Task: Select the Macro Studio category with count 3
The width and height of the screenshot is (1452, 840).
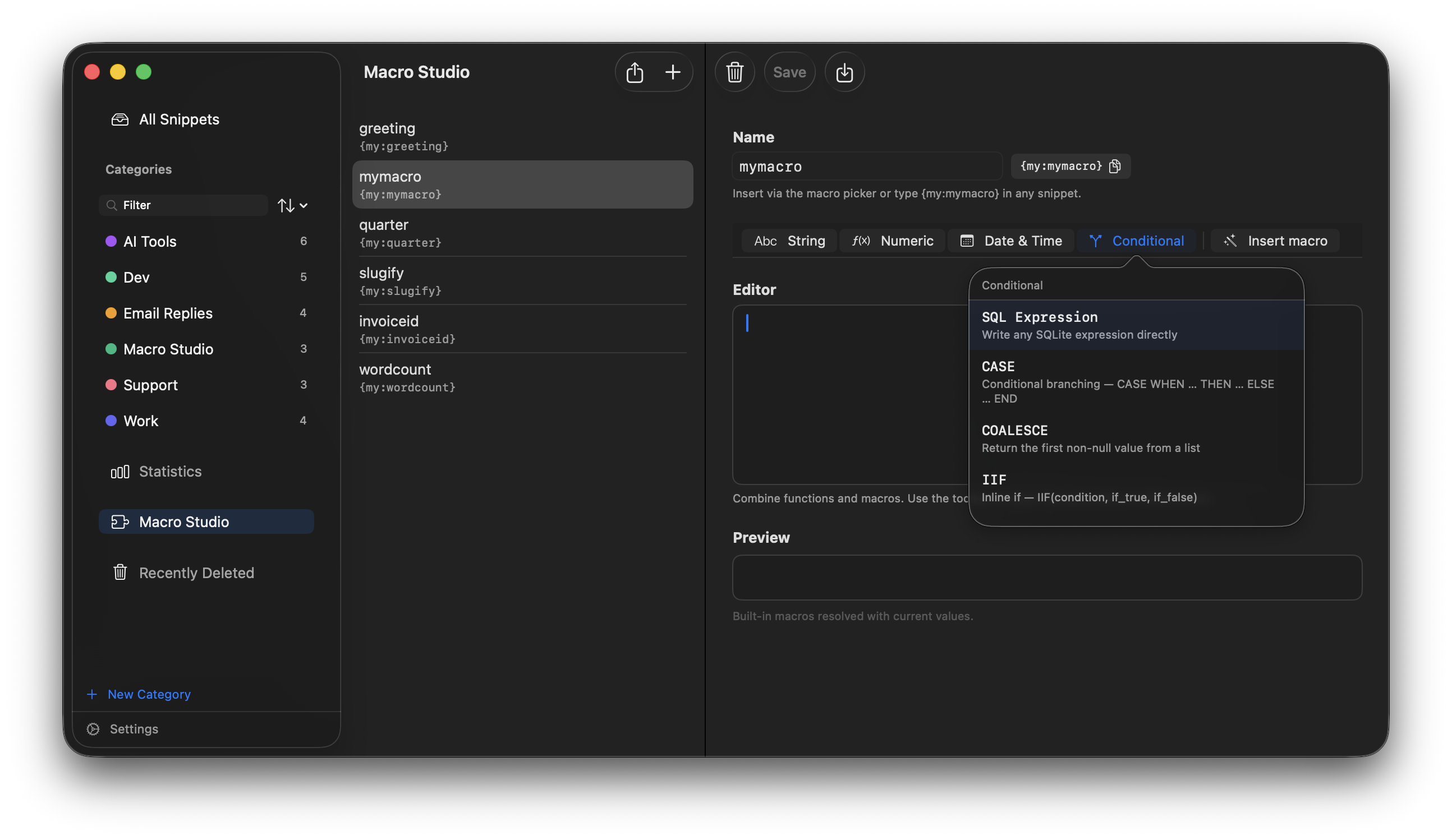Action: tap(206, 349)
